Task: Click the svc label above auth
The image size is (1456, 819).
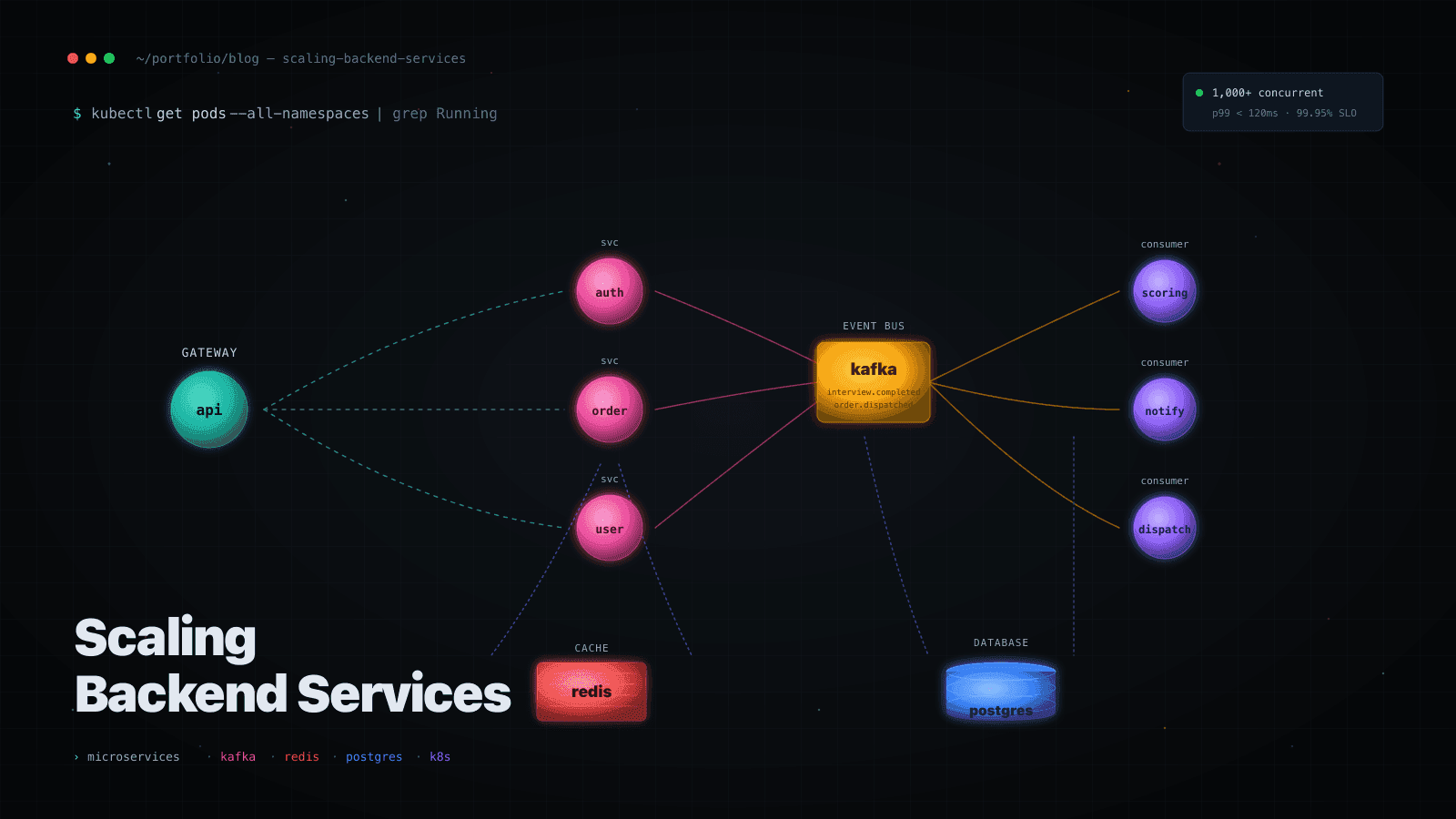Action: (x=610, y=243)
